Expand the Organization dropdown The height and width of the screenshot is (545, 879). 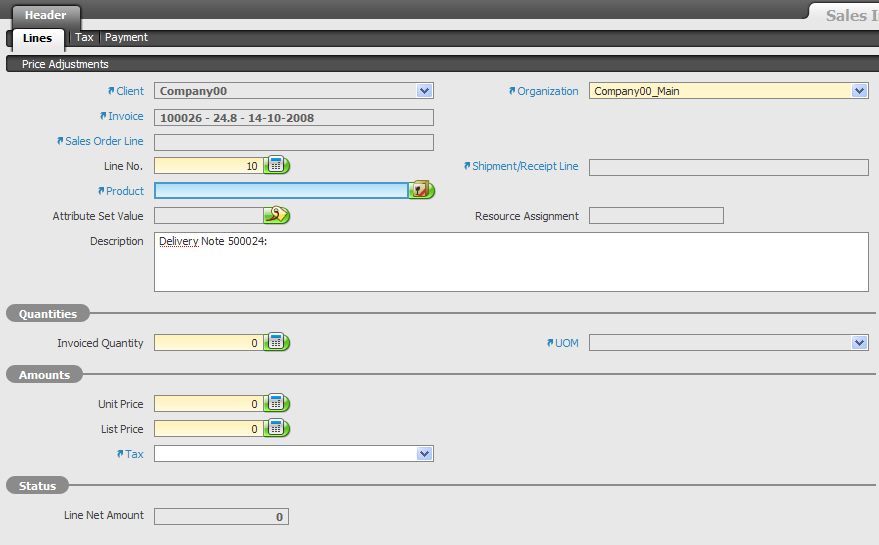click(859, 91)
